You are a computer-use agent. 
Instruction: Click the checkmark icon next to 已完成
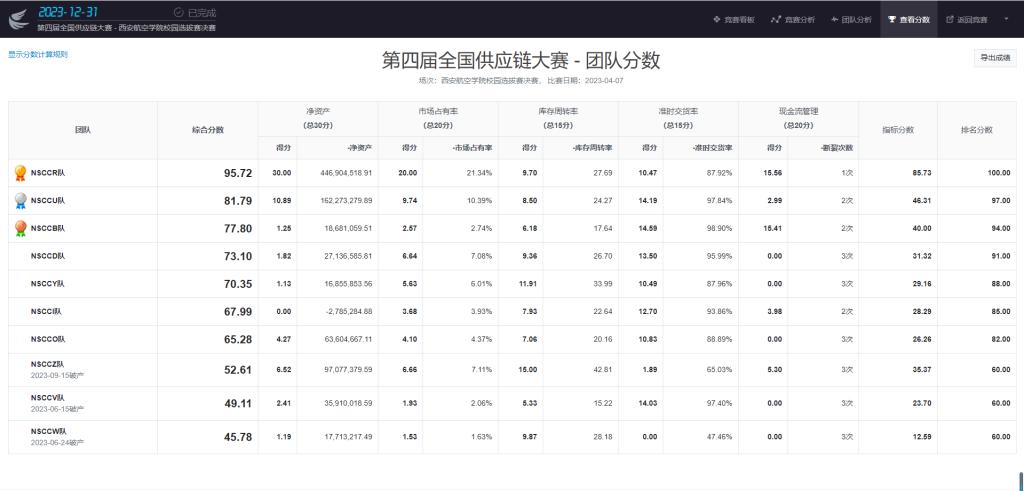(x=178, y=12)
